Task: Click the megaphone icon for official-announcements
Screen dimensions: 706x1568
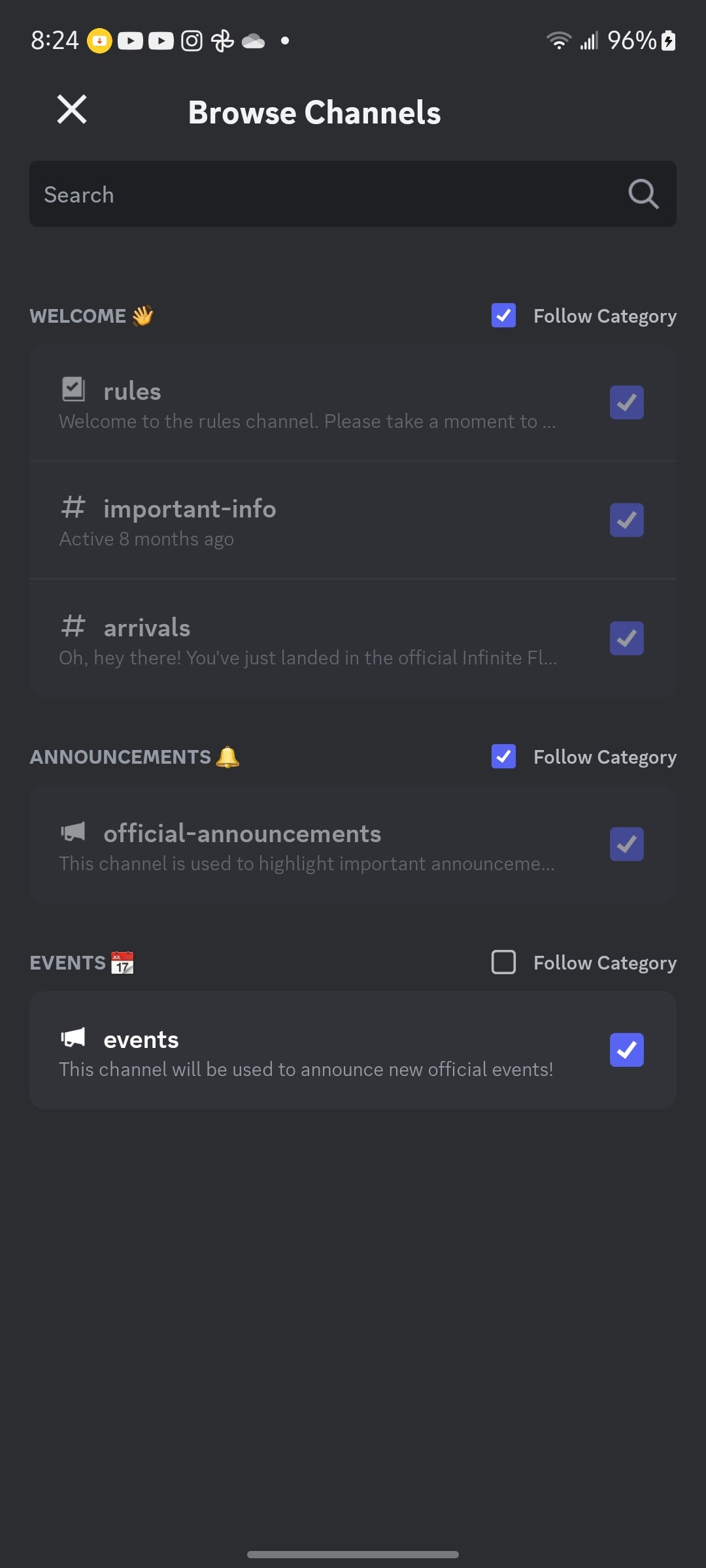Action: (73, 832)
